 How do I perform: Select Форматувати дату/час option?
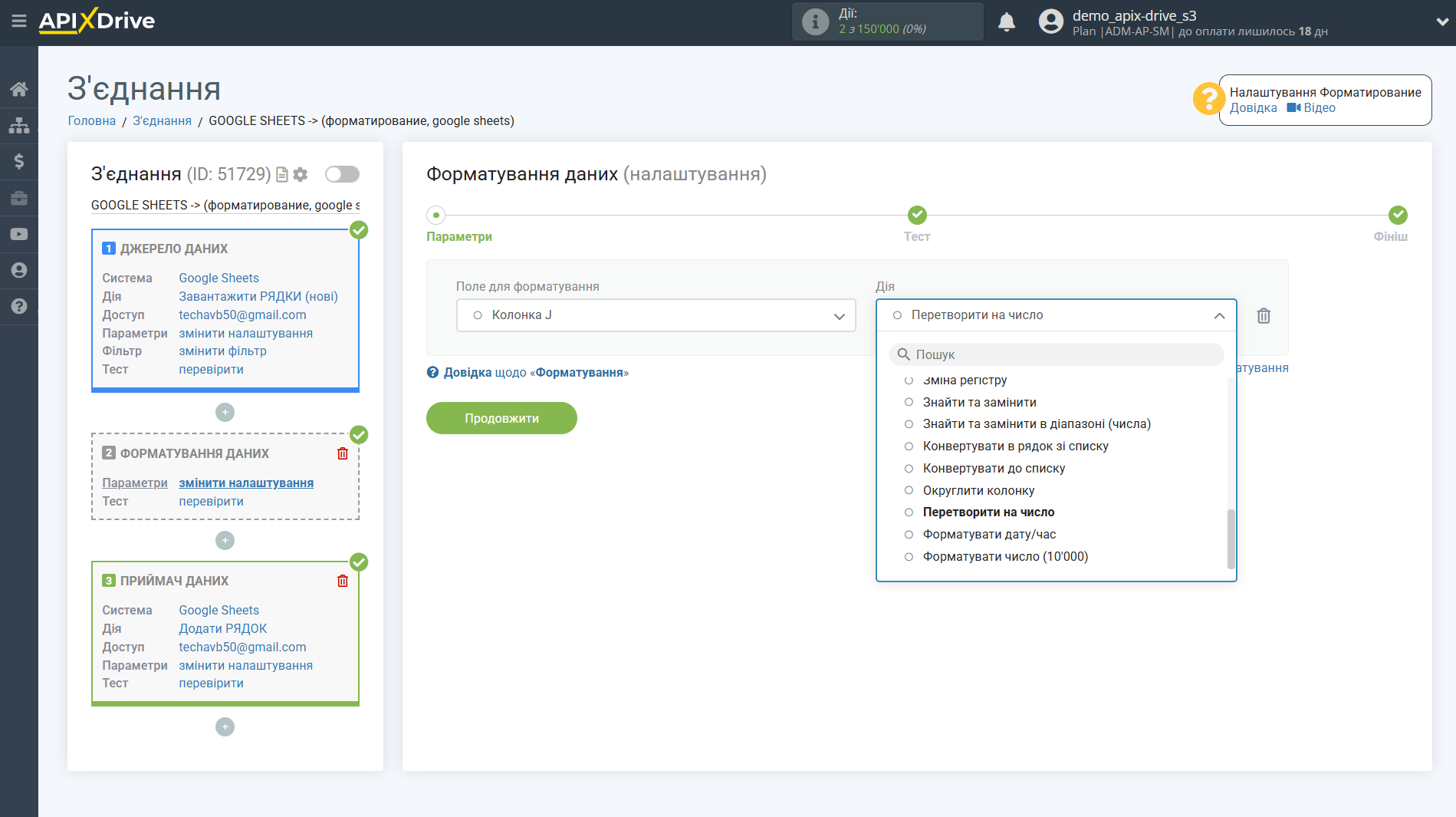pos(989,535)
